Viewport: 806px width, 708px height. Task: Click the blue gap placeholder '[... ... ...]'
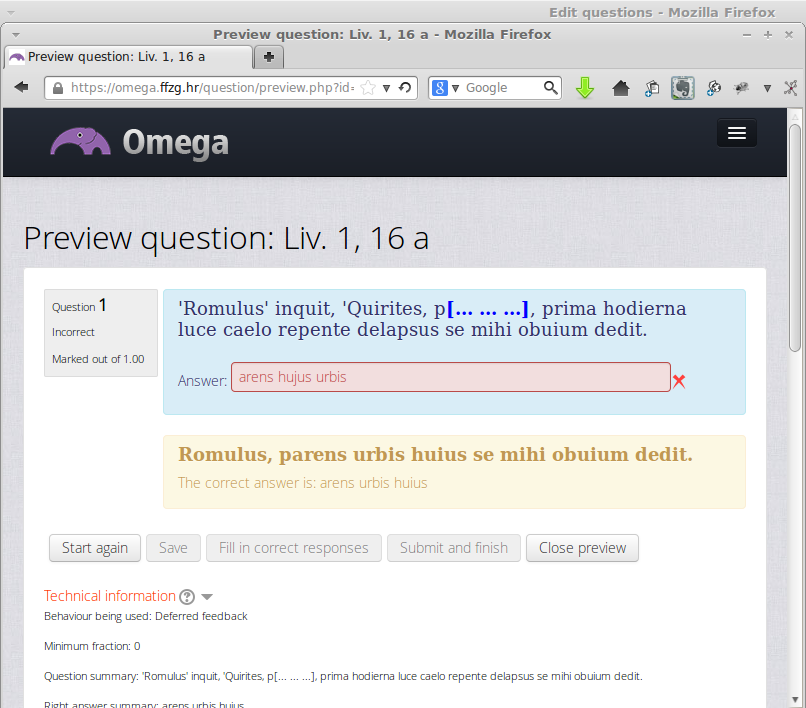tap(487, 309)
